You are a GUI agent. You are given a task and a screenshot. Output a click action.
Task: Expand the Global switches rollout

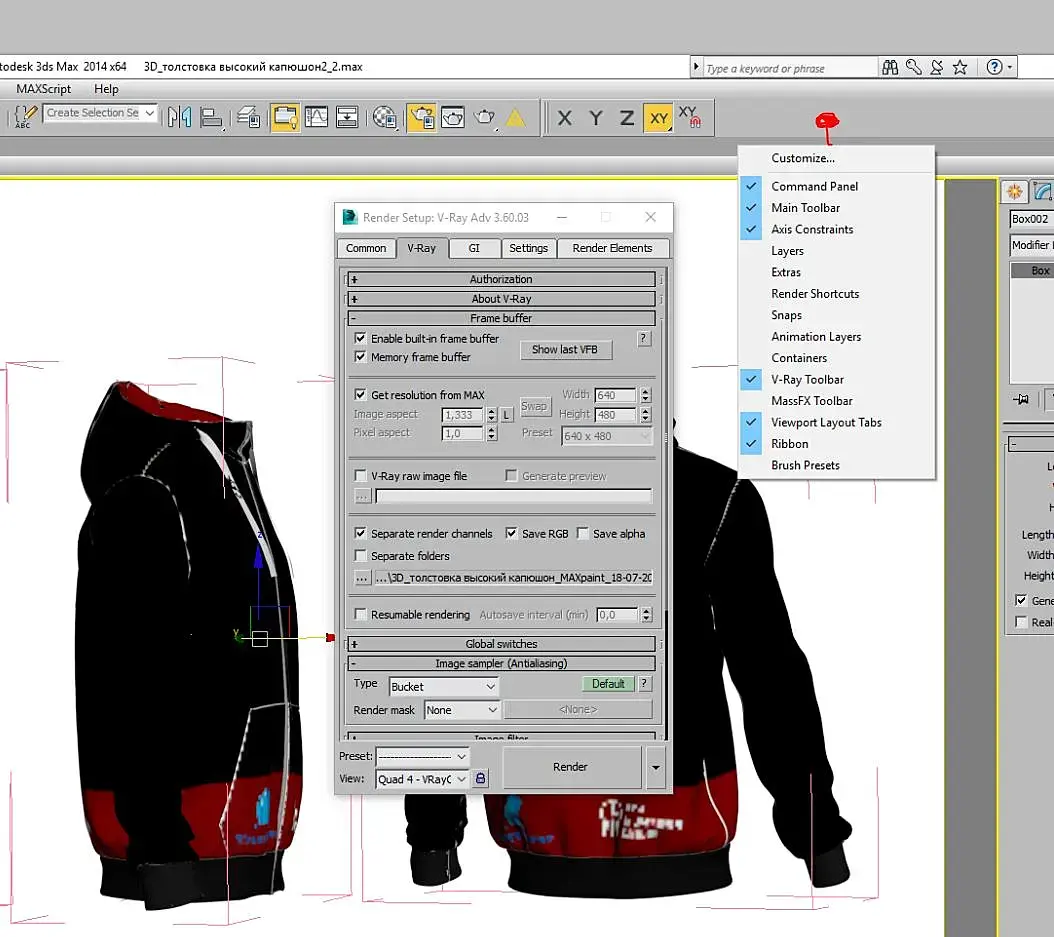point(501,644)
